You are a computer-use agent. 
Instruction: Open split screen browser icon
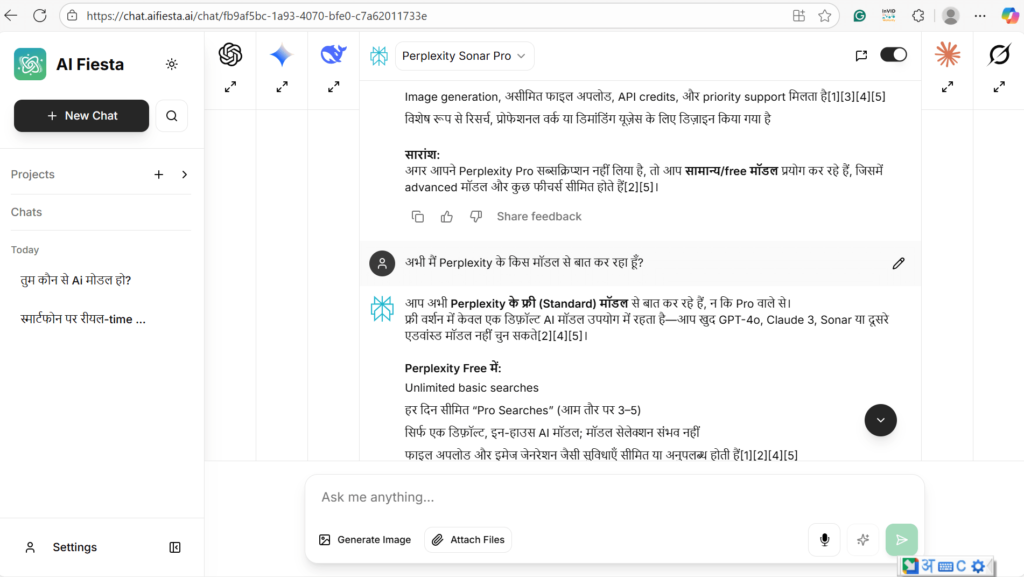click(x=799, y=16)
